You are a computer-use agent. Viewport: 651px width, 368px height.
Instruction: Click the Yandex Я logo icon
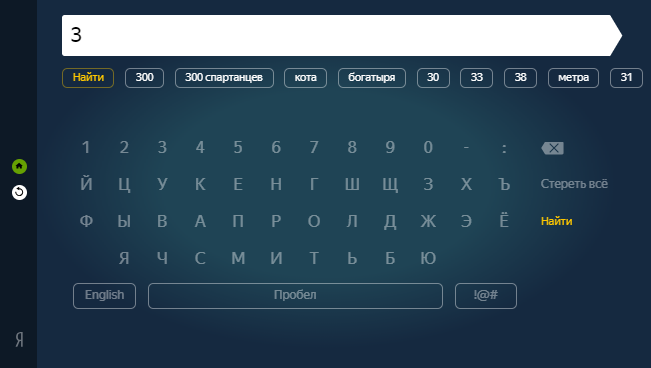coord(20,340)
